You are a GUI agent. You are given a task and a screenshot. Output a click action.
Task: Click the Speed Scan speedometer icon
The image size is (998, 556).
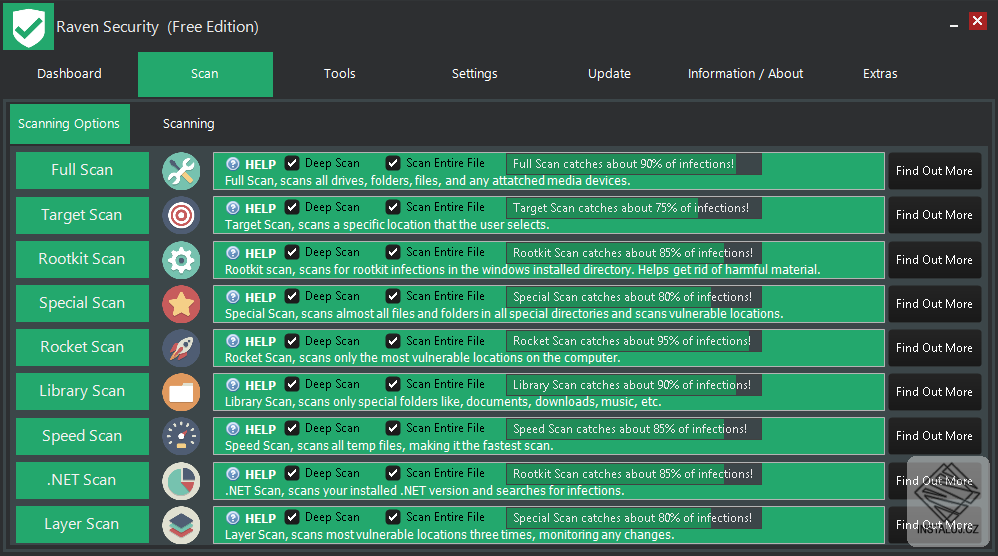(x=181, y=436)
